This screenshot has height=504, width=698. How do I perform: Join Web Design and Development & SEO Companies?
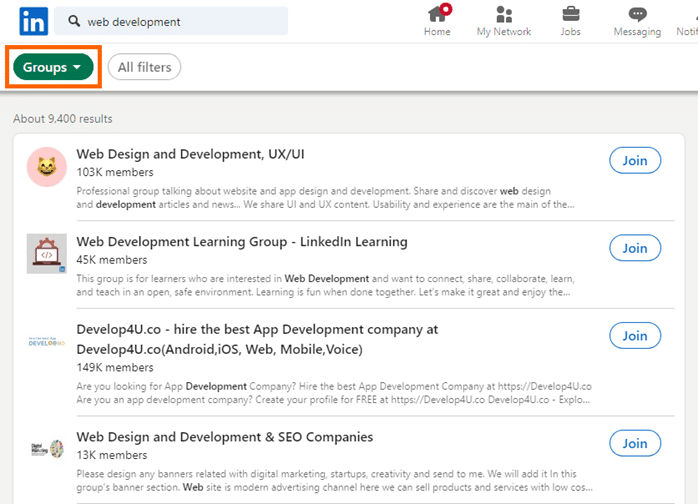click(635, 443)
